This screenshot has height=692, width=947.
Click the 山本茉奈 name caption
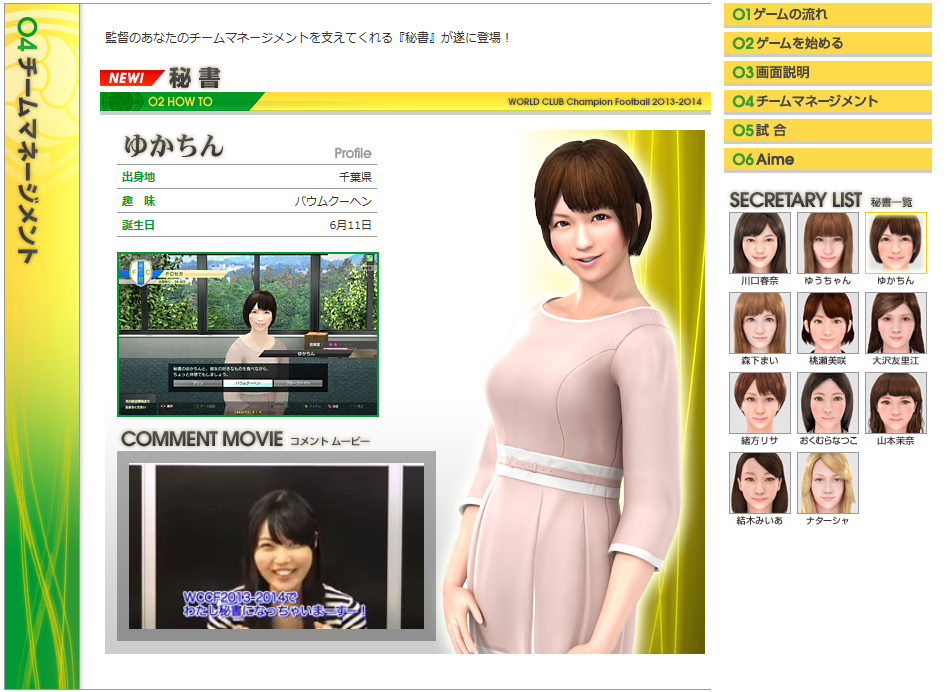pos(896,441)
